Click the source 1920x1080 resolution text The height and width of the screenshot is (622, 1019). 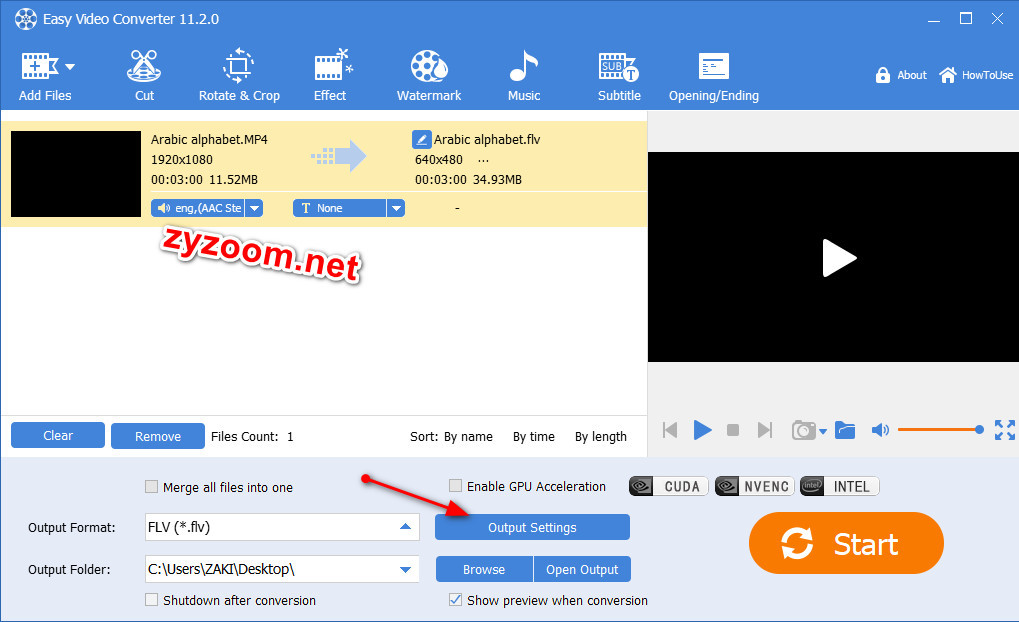click(x=182, y=160)
